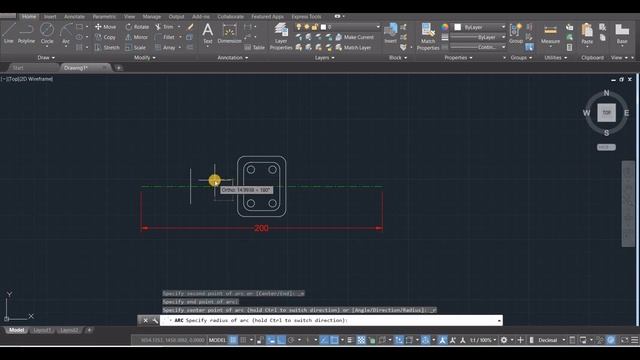Expand the Properties panel
This screenshot has height=360, width=640.
[x=458, y=58]
